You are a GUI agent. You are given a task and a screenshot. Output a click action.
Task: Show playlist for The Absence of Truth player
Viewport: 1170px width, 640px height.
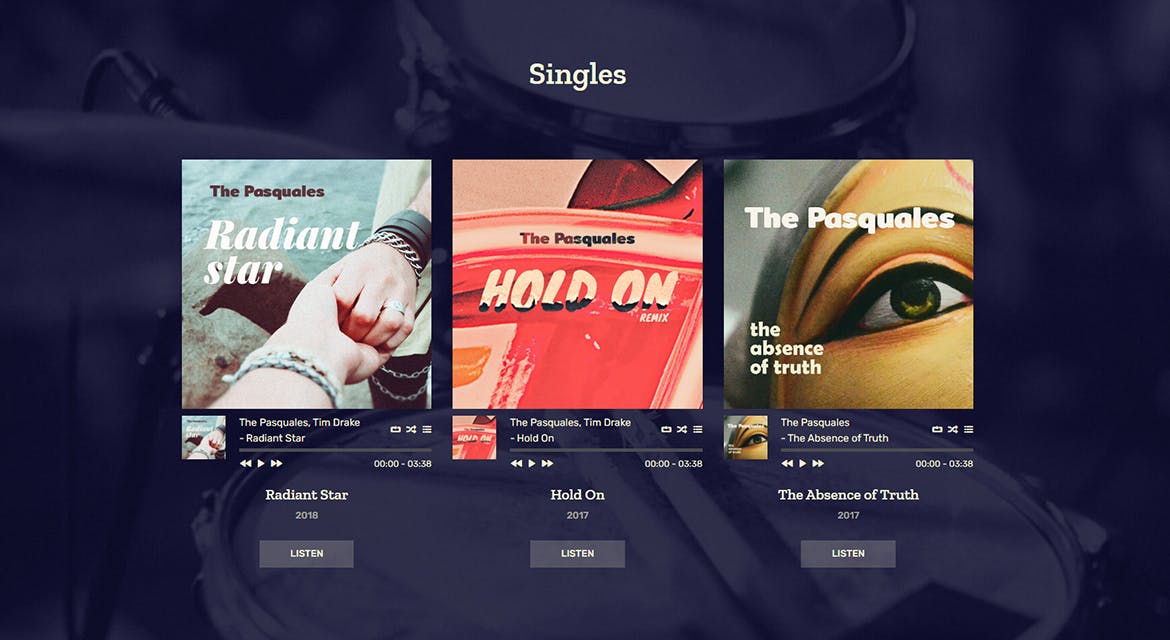969,430
